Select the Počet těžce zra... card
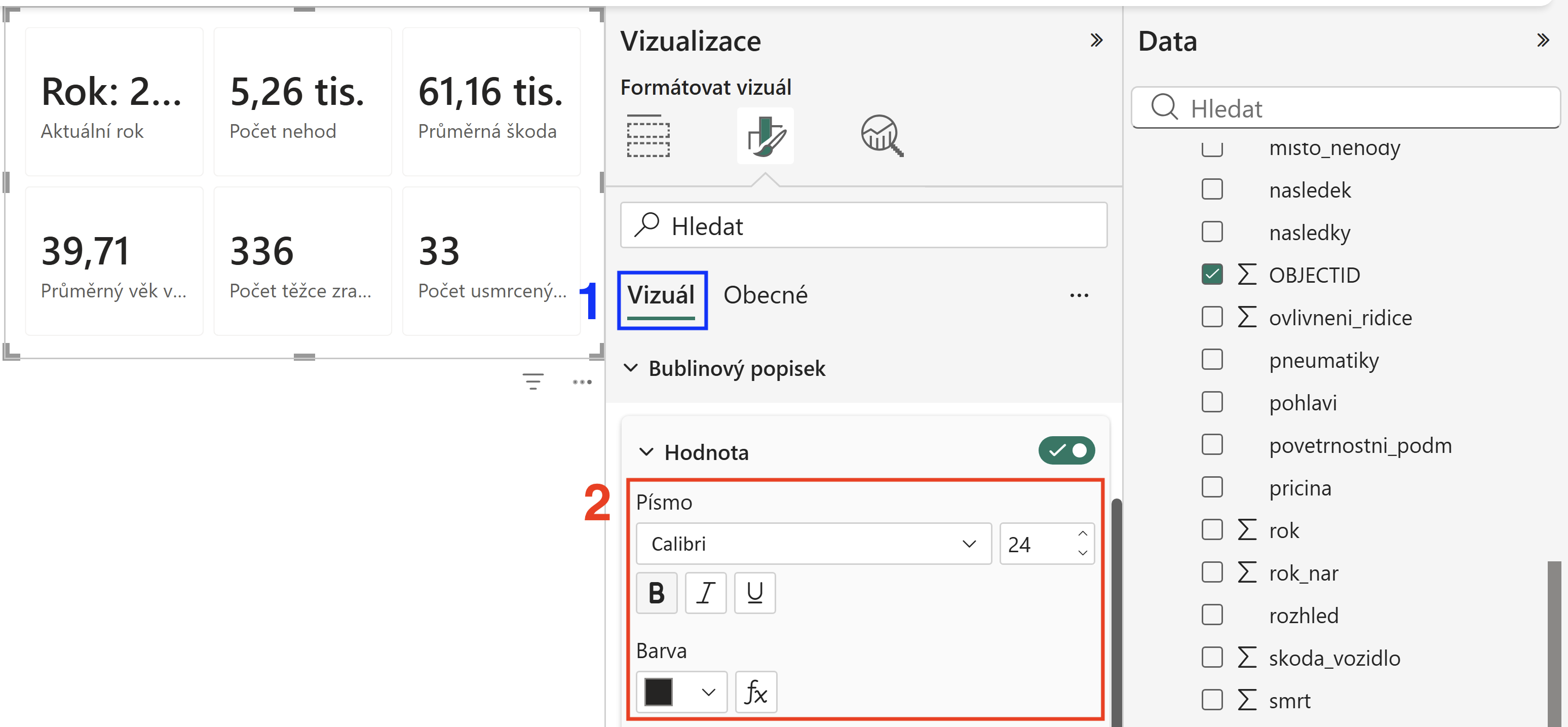 point(302,261)
